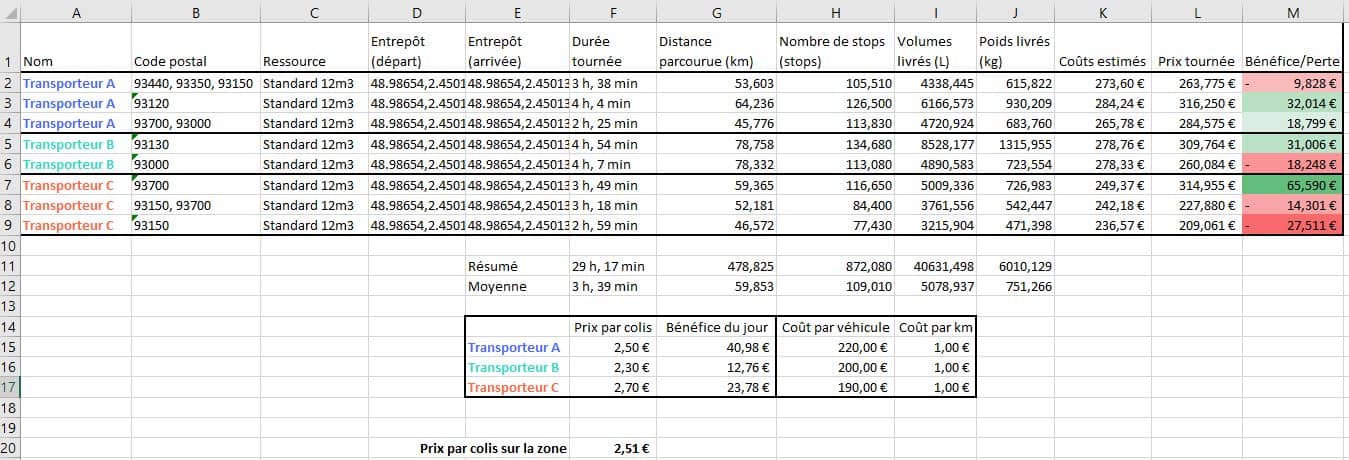
Task: Click the 'Coûts estimés' header cell
Action: (1103, 48)
